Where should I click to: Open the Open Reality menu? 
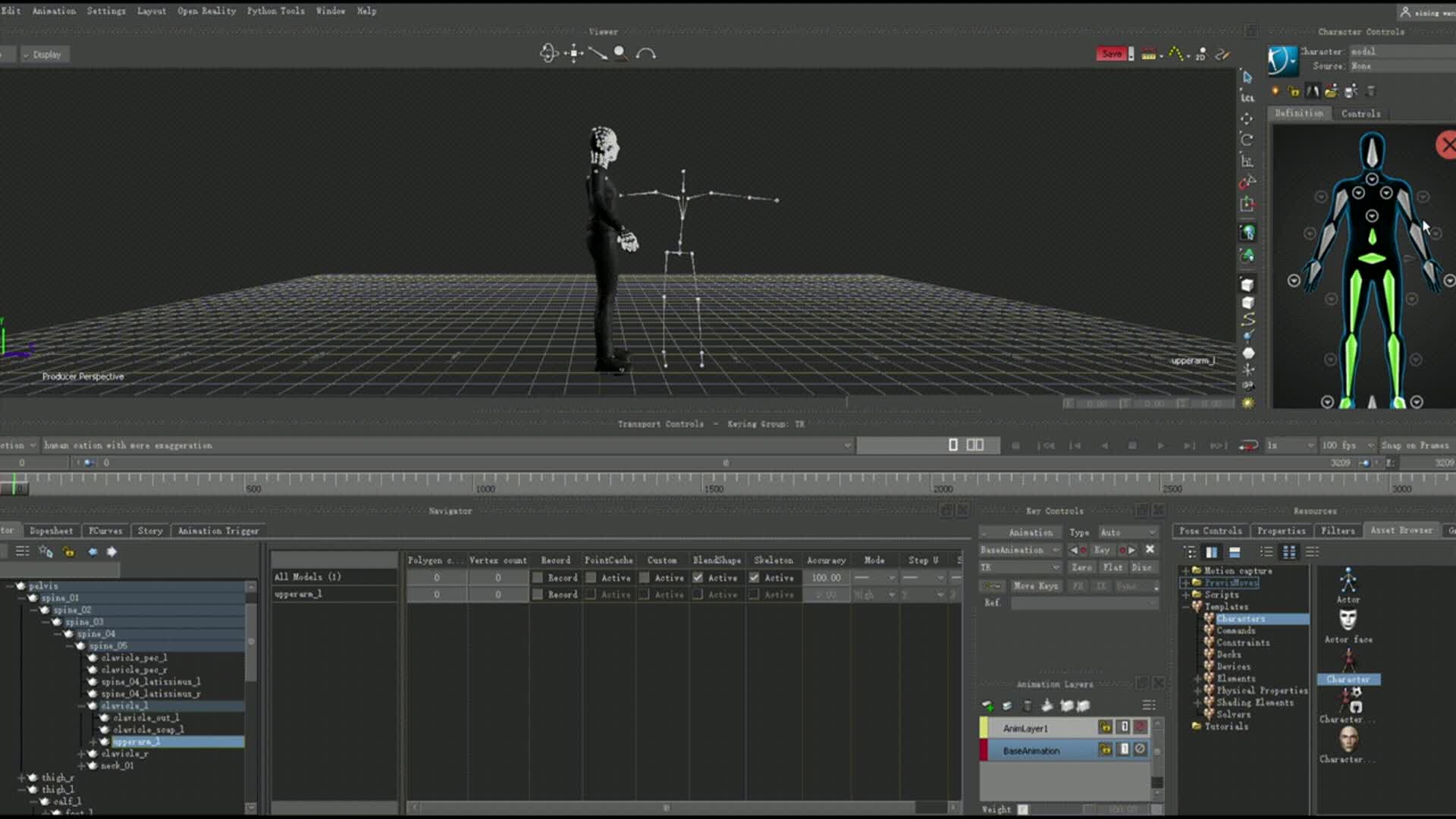[x=206, y=11]
